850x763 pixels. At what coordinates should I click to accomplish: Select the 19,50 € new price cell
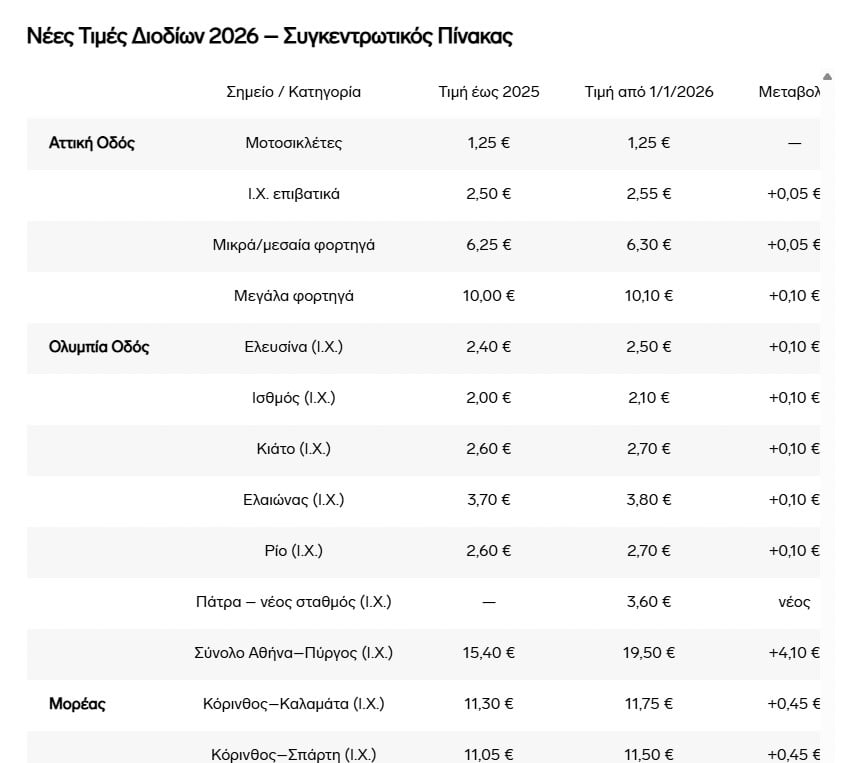649,653
